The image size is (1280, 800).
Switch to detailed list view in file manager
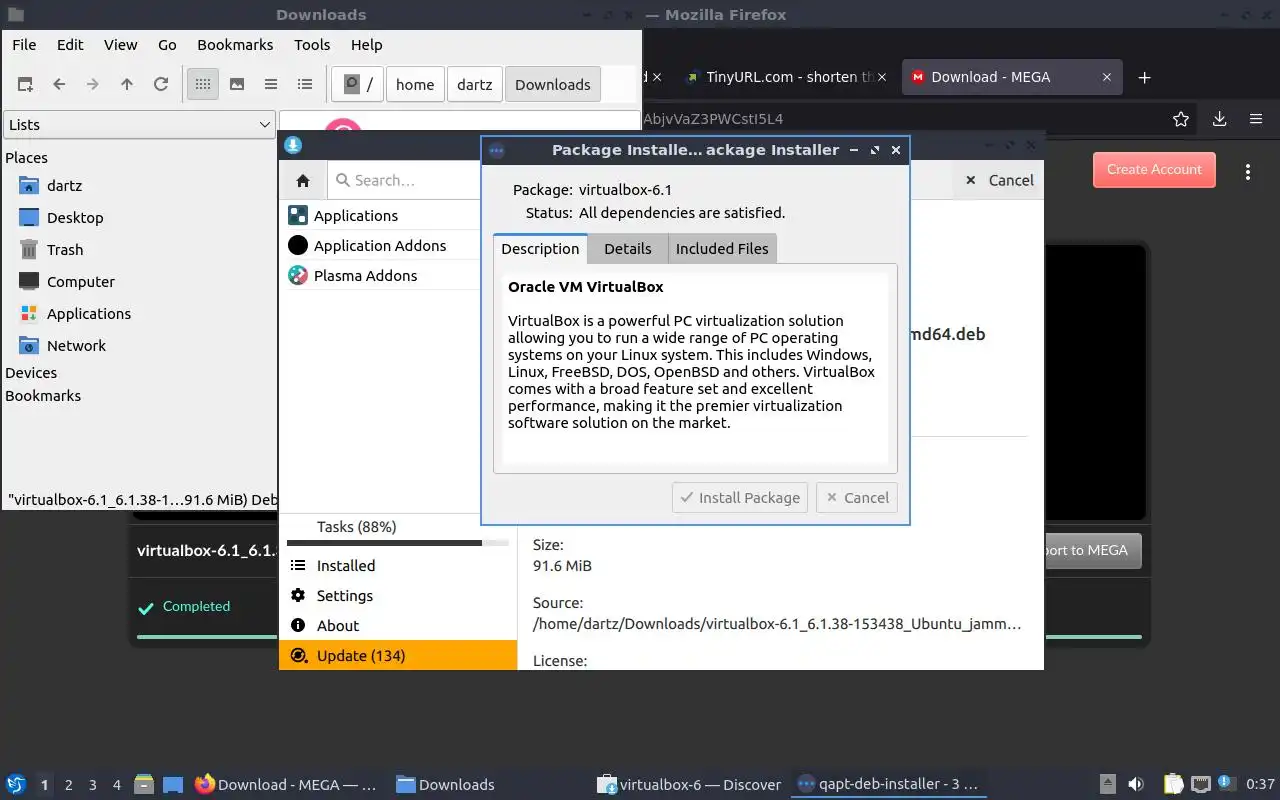coord(305,85)
